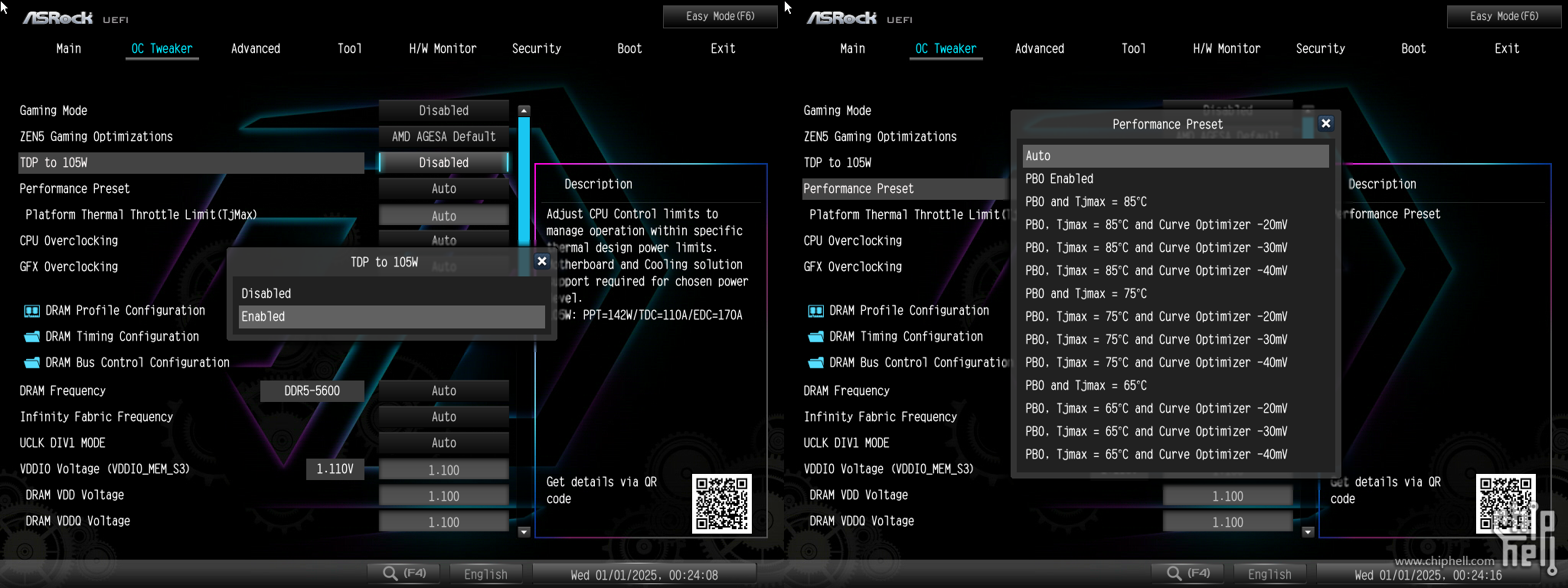This screenshot has width=1568, height=588.
Task: Toggle Gaming Mode Disabled value in left screen
Action: coord(443,111)
